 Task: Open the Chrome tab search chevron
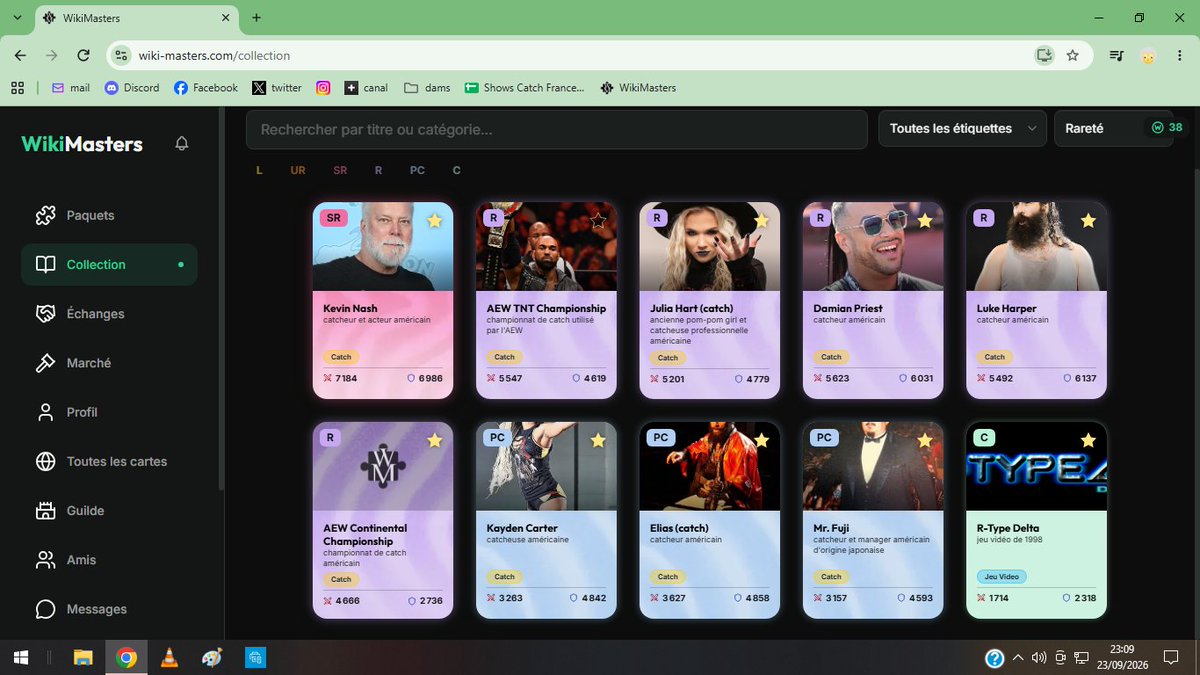(x=17, y=18)
